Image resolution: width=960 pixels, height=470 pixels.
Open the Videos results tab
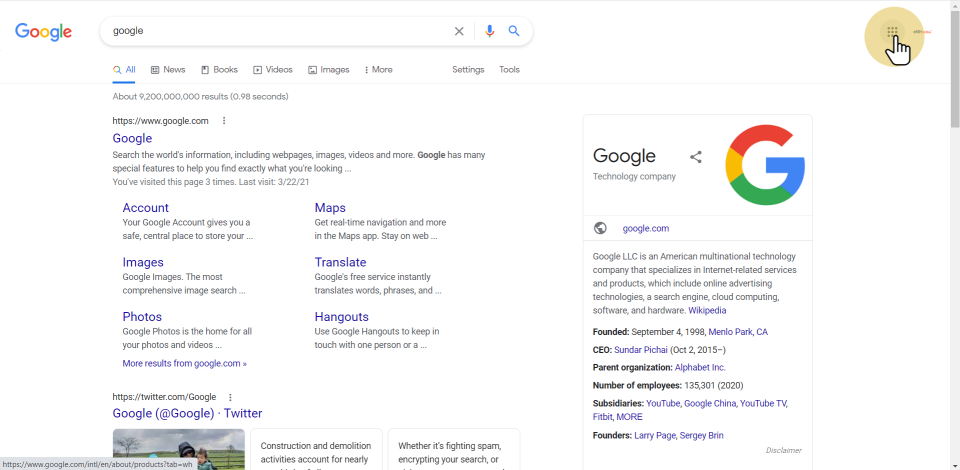coord(273,70)
